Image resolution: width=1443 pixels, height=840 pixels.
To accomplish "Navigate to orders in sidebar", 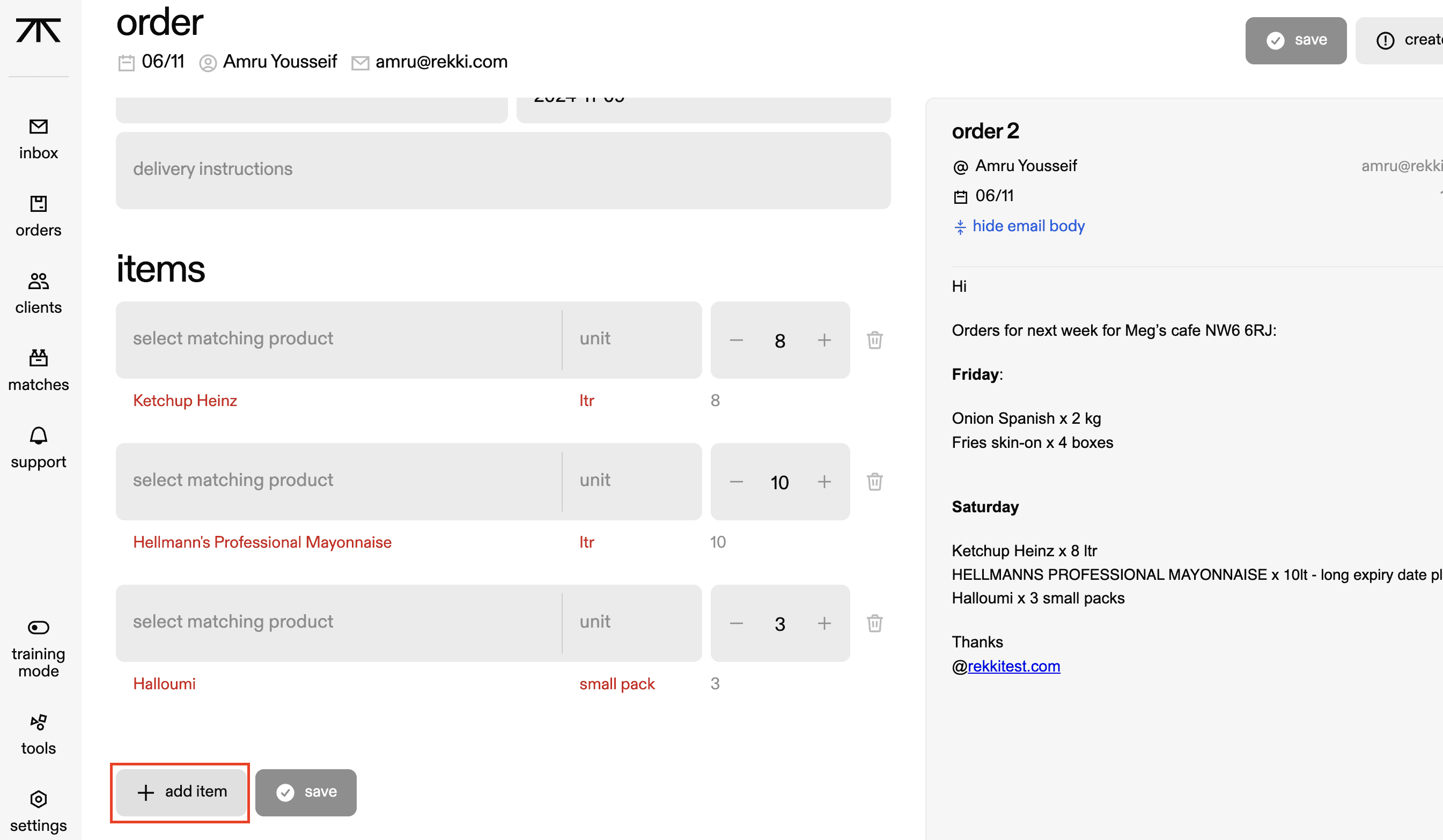I will point(39,217).
